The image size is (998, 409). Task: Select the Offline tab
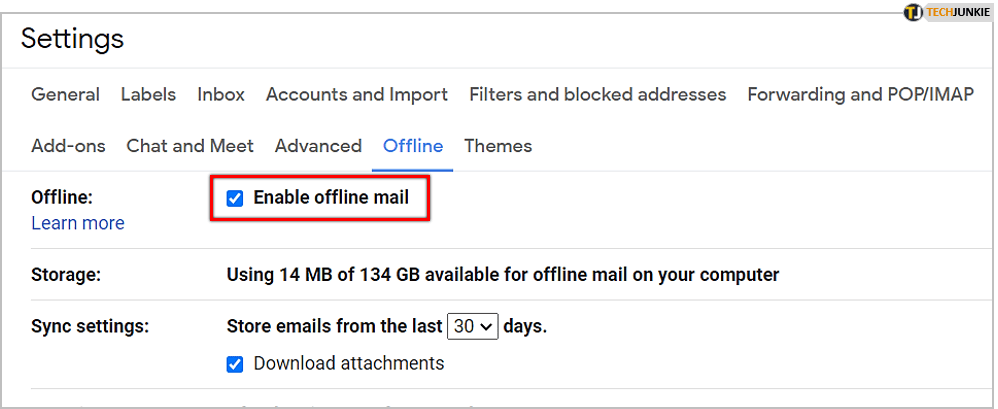tap(413, 146)
